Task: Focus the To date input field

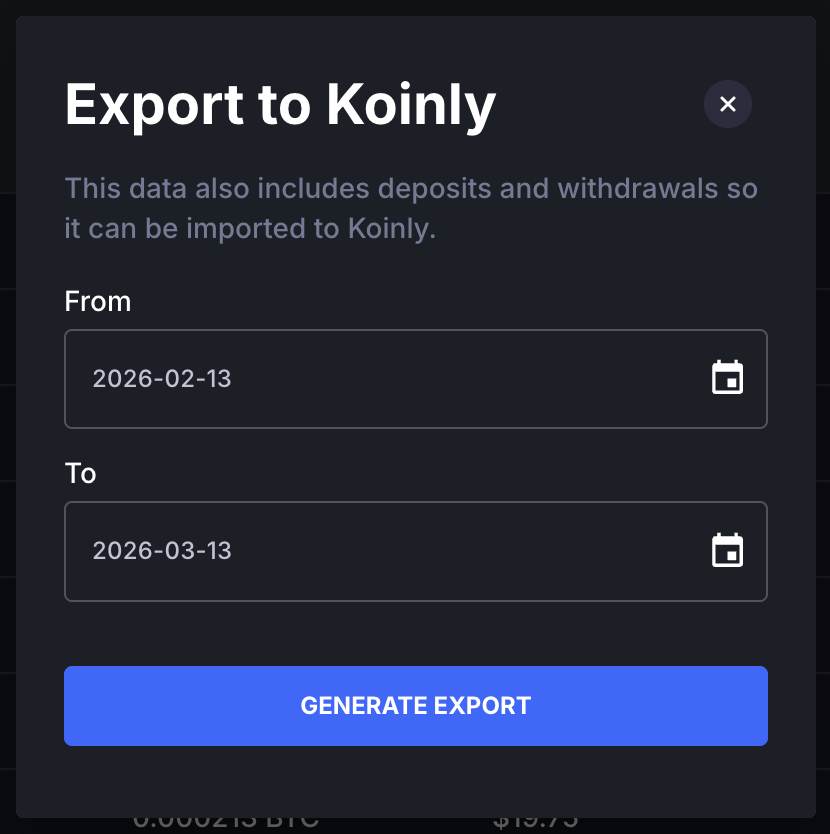Action: (380, 550)
